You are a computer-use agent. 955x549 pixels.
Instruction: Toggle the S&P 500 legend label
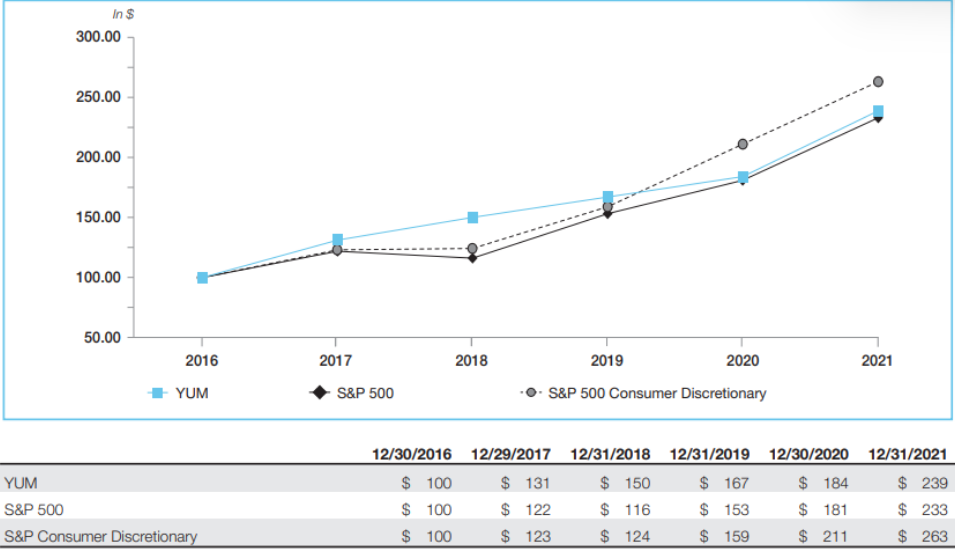tap(366, 393)
